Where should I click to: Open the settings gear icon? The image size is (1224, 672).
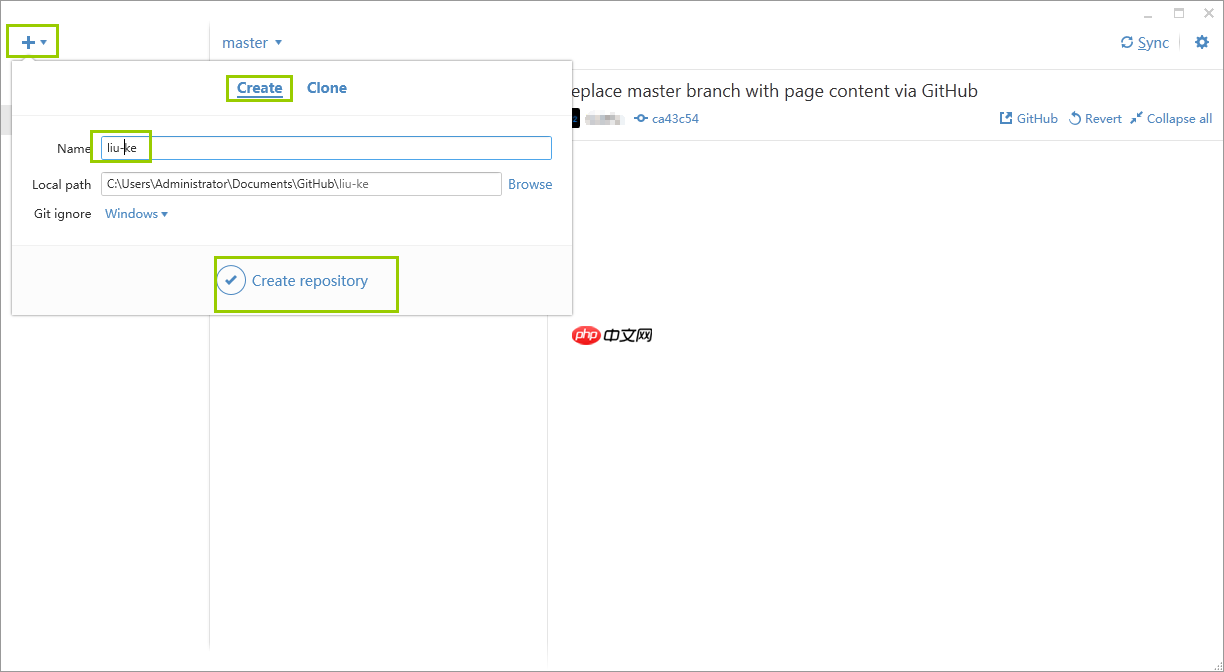pyautogui.click(x=1202, y=42)
